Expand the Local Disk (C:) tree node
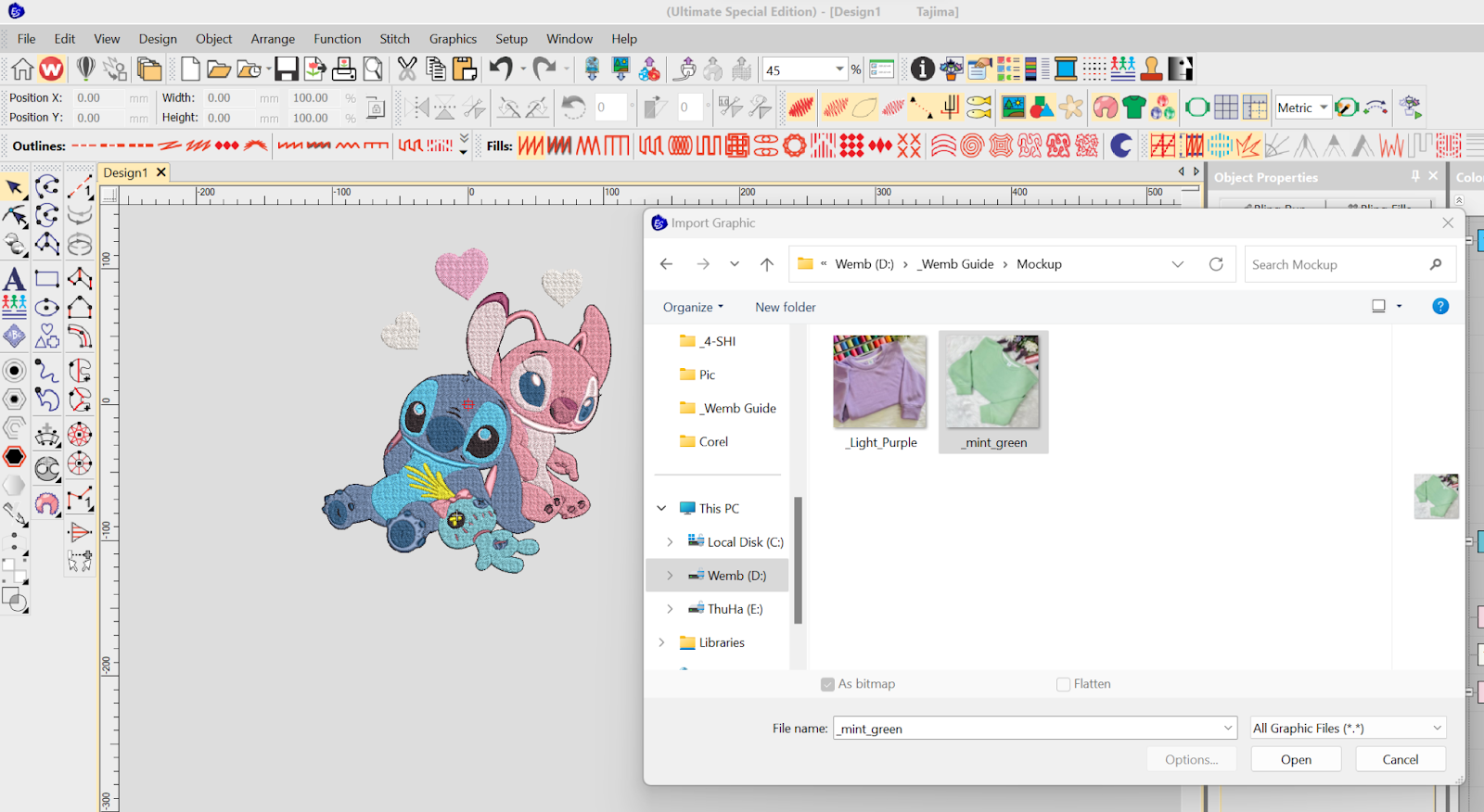The image size is (1484, 812). (670, 542)
